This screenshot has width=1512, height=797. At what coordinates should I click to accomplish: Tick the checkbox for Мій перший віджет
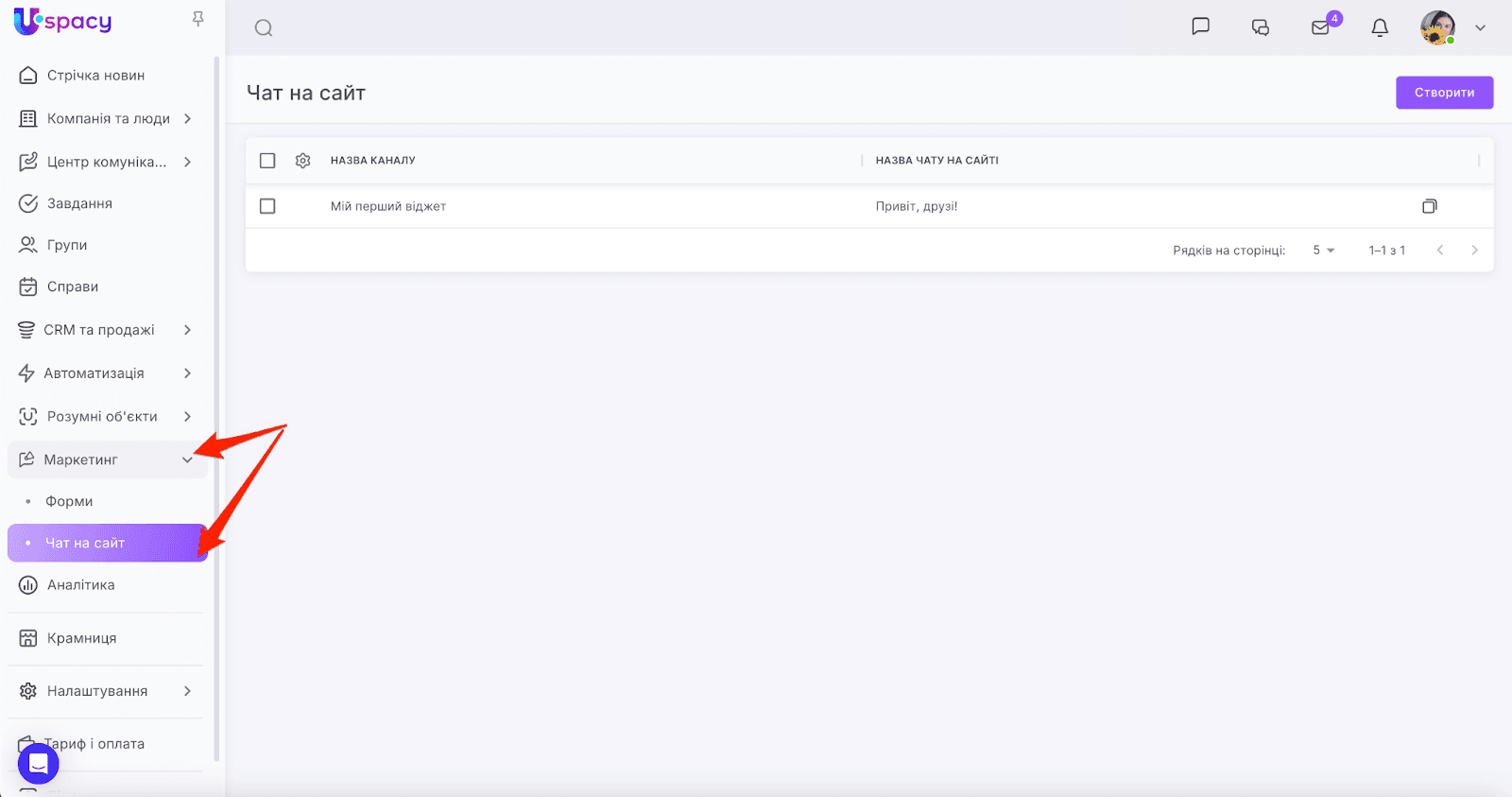pos(267,206)
